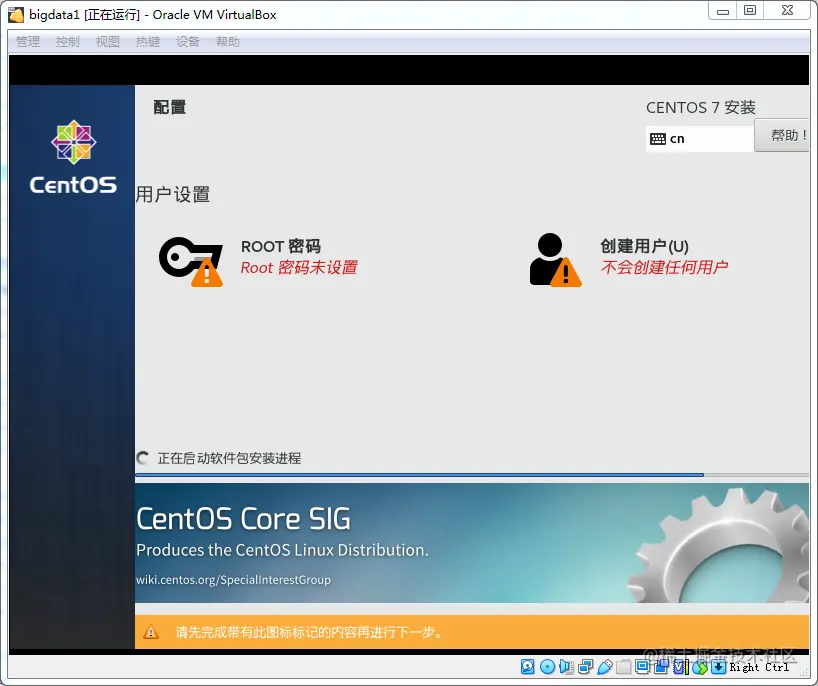Open ROOT 密码 settings label
Image resolution: width=818 pixels, height=686 pixels.
point(281,246)
